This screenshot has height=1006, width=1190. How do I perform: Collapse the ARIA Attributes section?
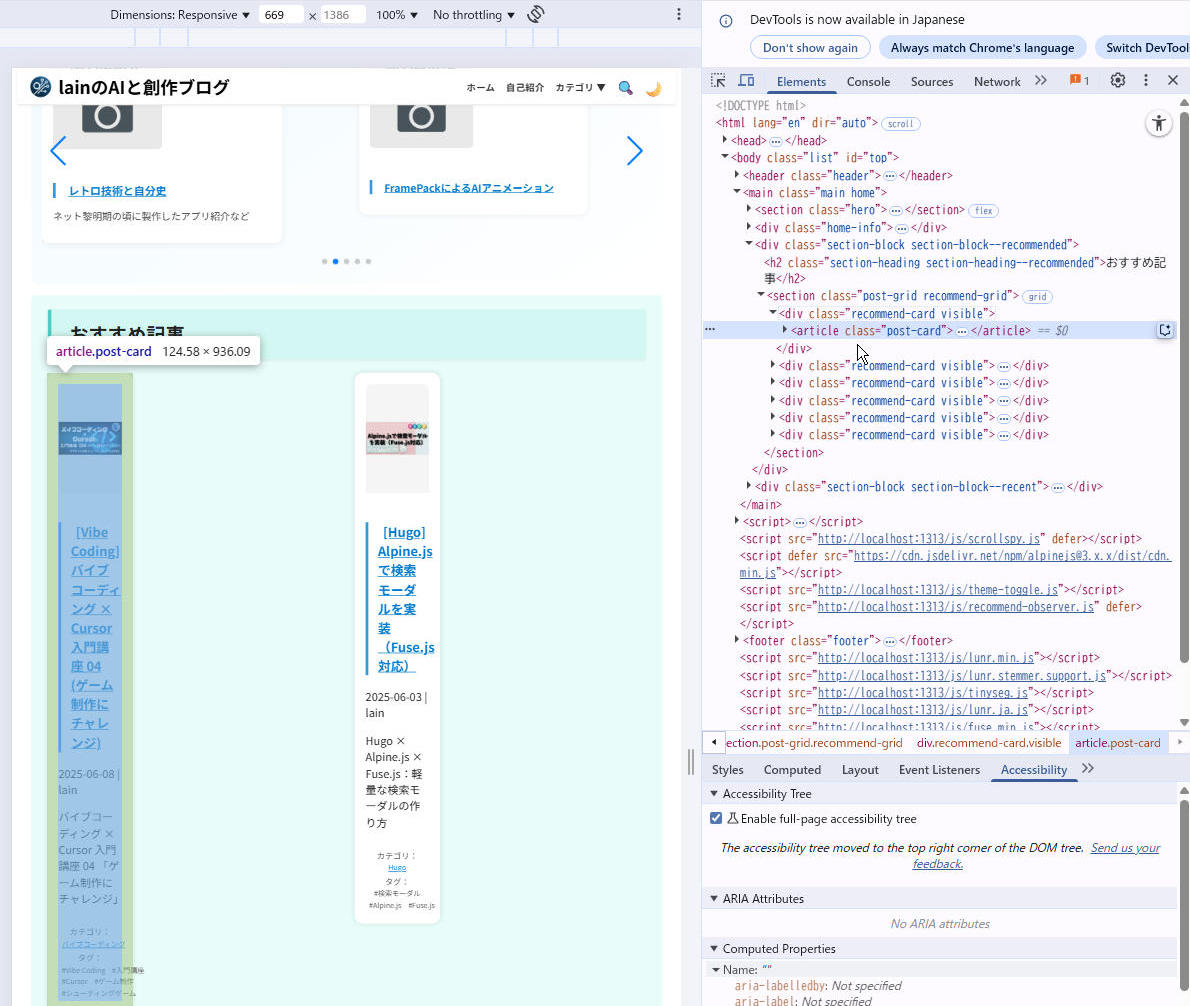[714, 898]
